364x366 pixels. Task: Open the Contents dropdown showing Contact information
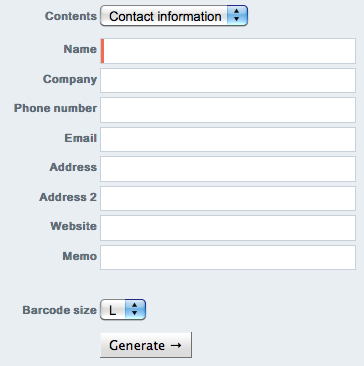[x=174, y=16]
